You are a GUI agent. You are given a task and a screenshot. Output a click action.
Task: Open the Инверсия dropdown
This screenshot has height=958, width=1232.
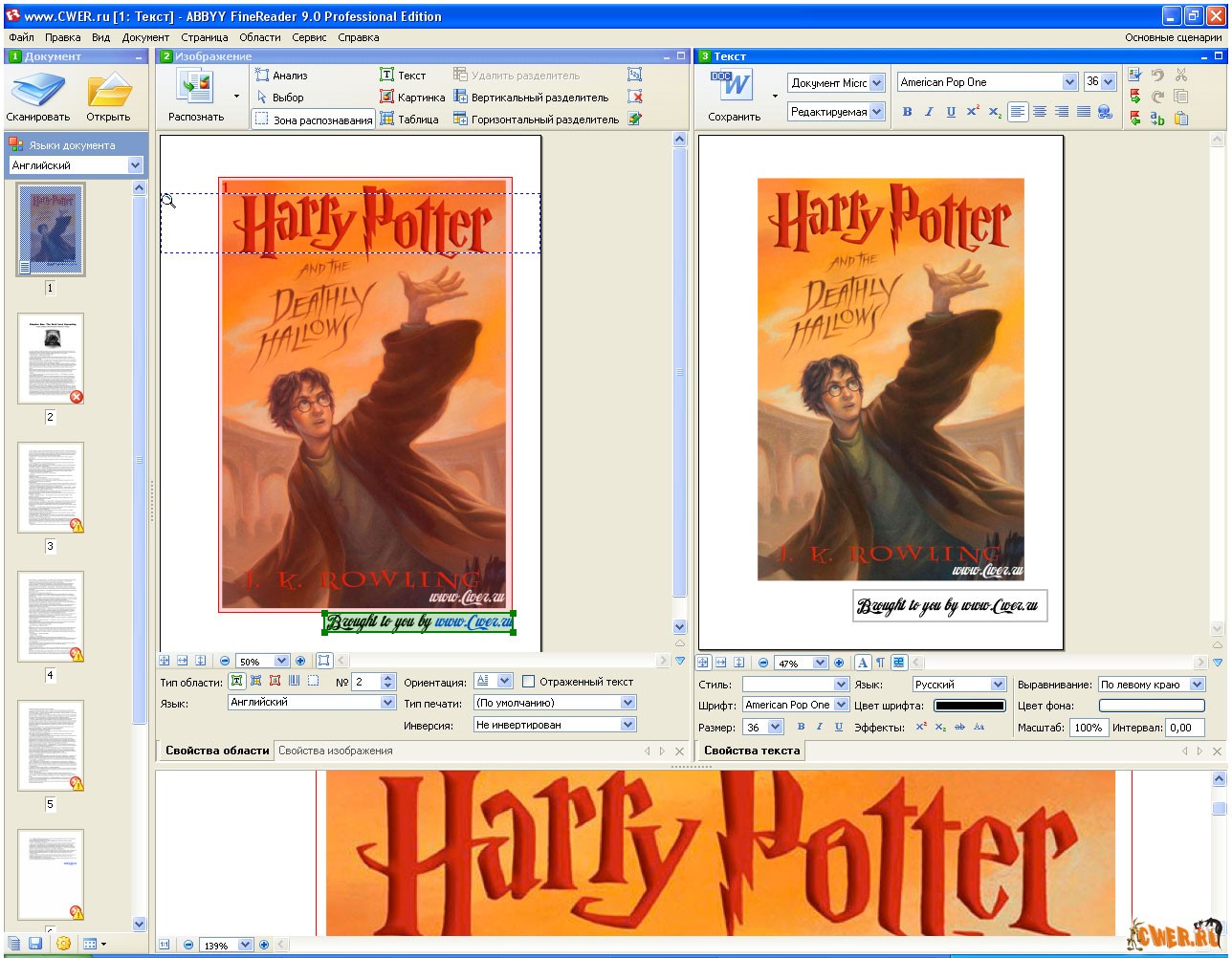tap(627, 725)
